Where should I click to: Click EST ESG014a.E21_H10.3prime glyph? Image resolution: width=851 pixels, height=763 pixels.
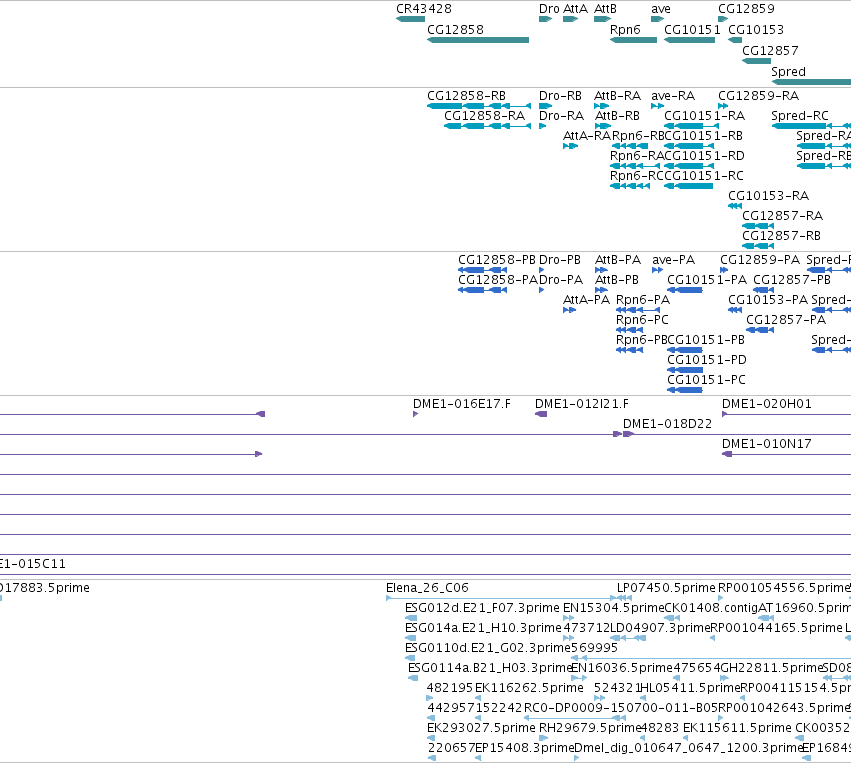click(411, 638)
